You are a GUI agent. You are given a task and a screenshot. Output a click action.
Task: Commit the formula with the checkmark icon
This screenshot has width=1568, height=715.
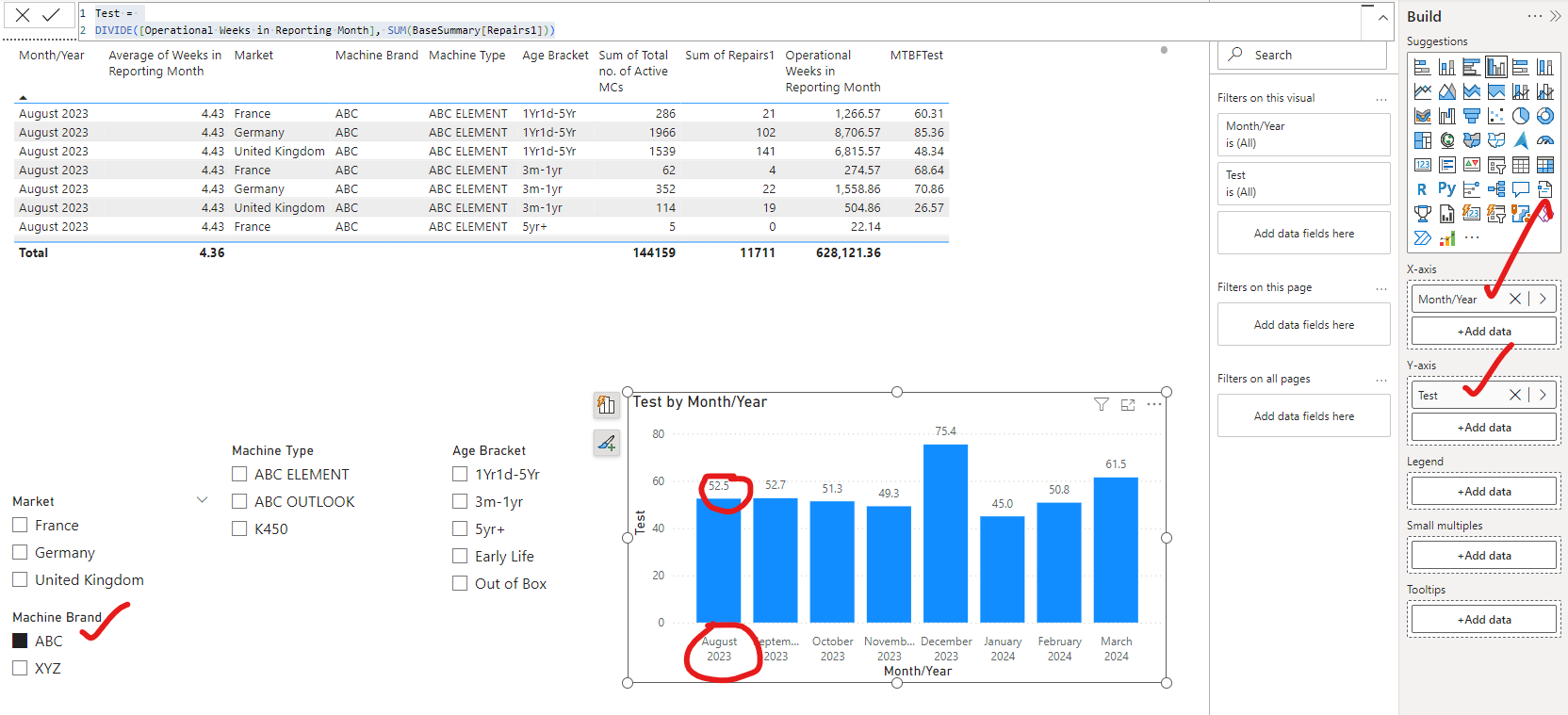tap(51, 15)
